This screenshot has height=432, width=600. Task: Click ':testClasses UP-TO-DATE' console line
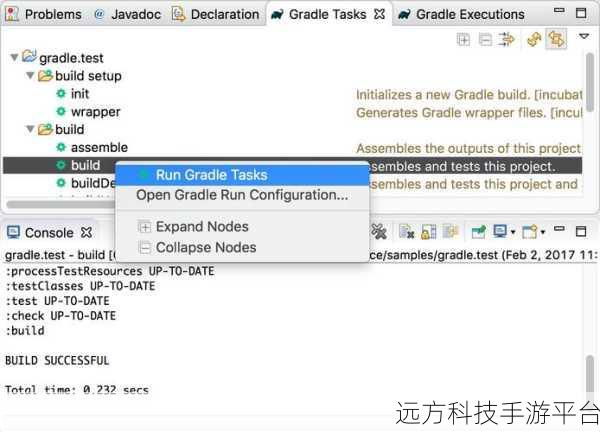pyautogui.click(x=80, y=286)
